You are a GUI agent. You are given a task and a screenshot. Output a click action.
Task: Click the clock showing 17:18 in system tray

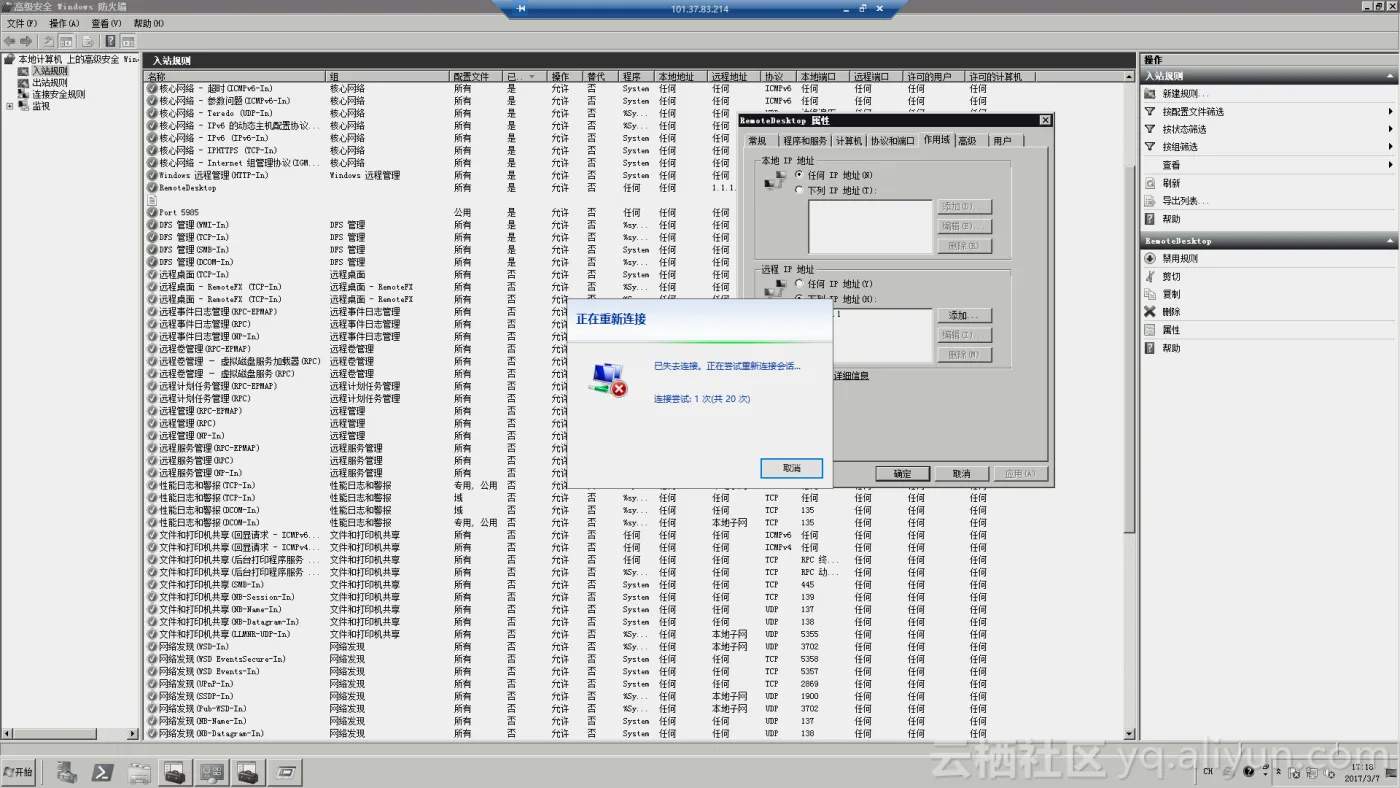(1361, 767)
